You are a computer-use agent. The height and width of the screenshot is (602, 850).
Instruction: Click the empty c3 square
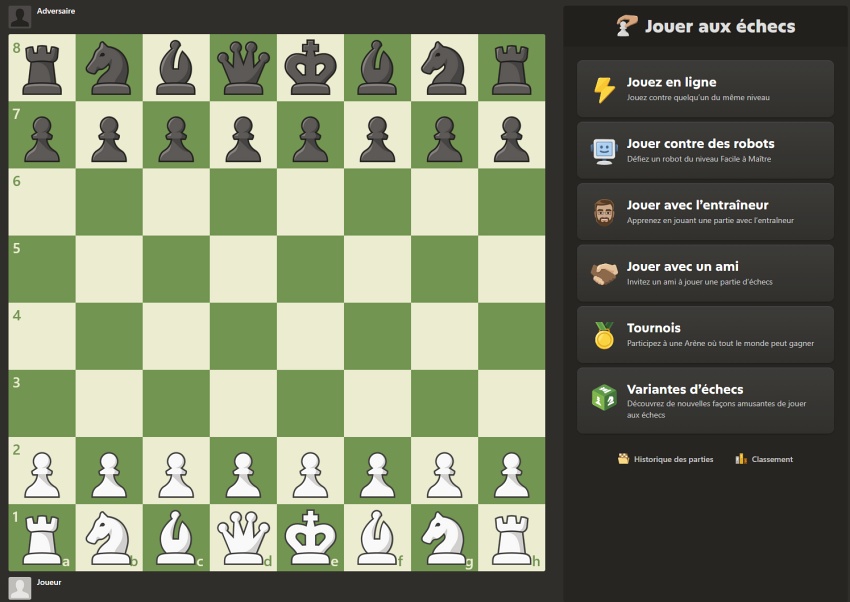(x=176, y=403)
